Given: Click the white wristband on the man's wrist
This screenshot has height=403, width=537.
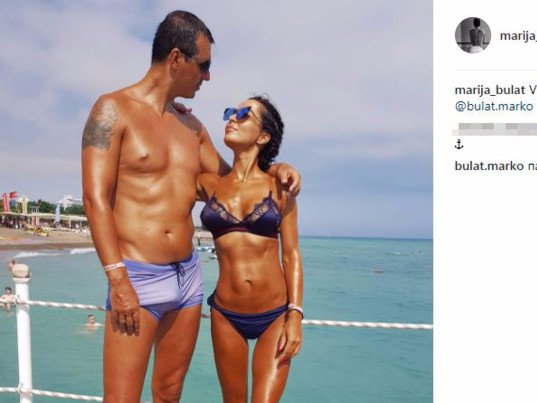Looking at the screenshot, I should pyautogui.click(x=114, y=266).
